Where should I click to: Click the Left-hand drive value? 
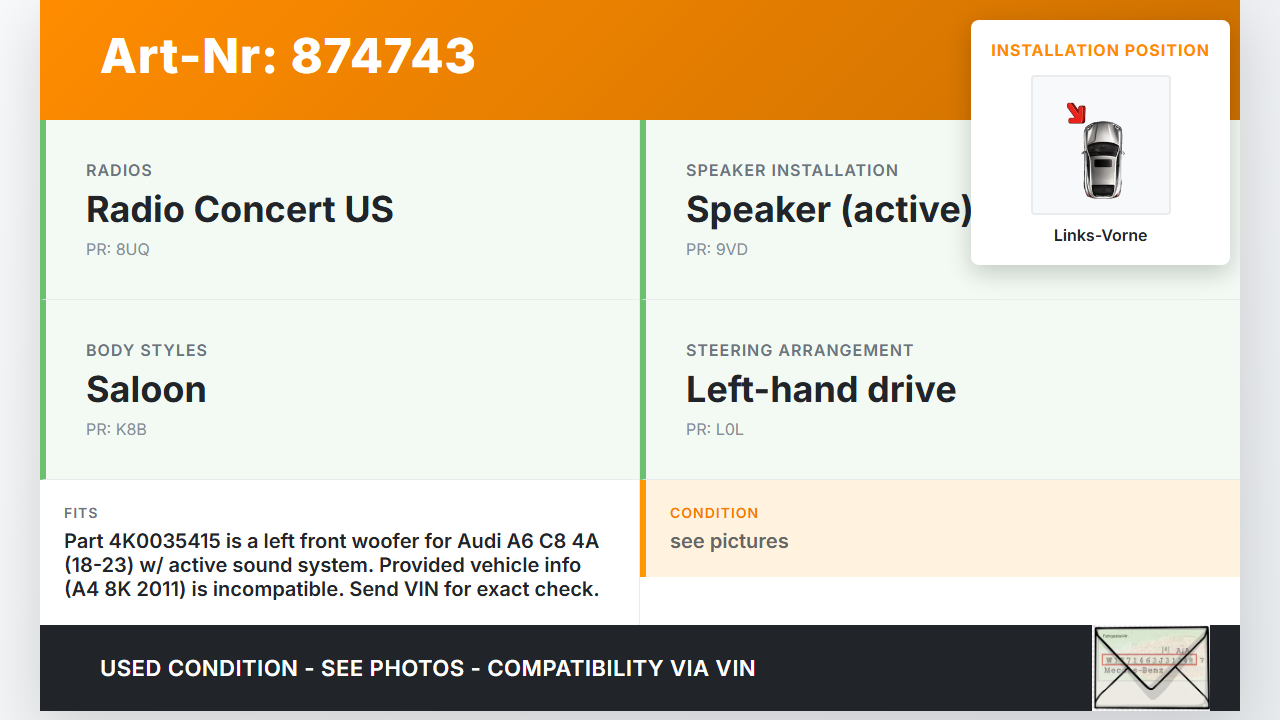click(821, 390)
